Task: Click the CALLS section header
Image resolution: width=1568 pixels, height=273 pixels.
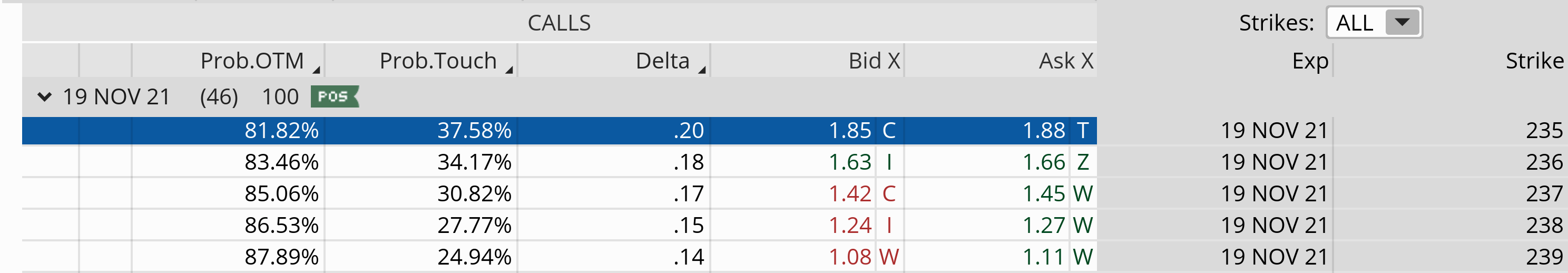Action: click(x=559, y=23)
